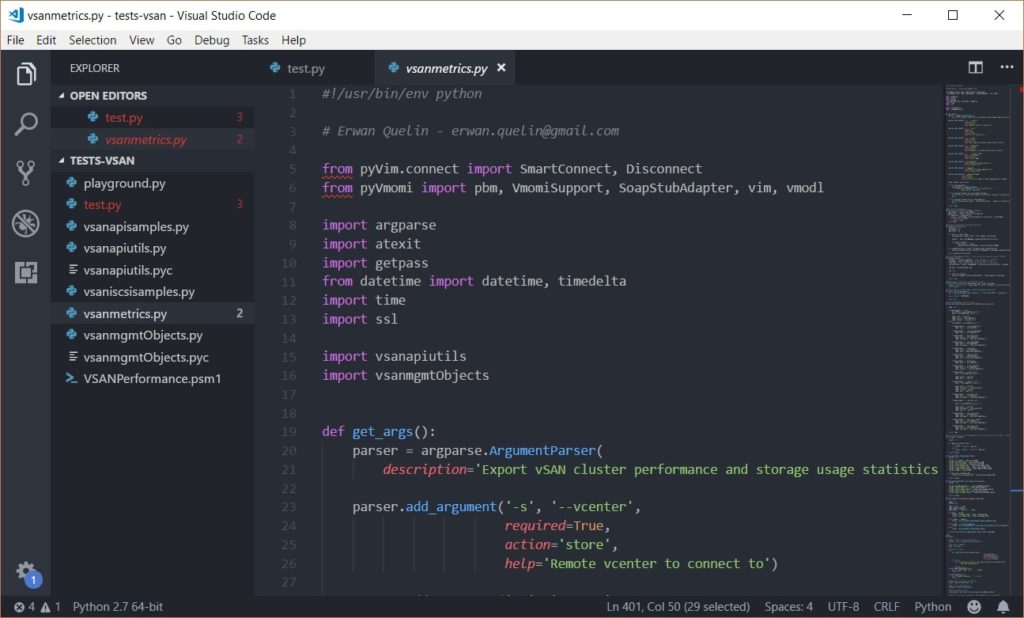Select test.py under Open Editors
The image size is (1024, 618).
(153, 118)
